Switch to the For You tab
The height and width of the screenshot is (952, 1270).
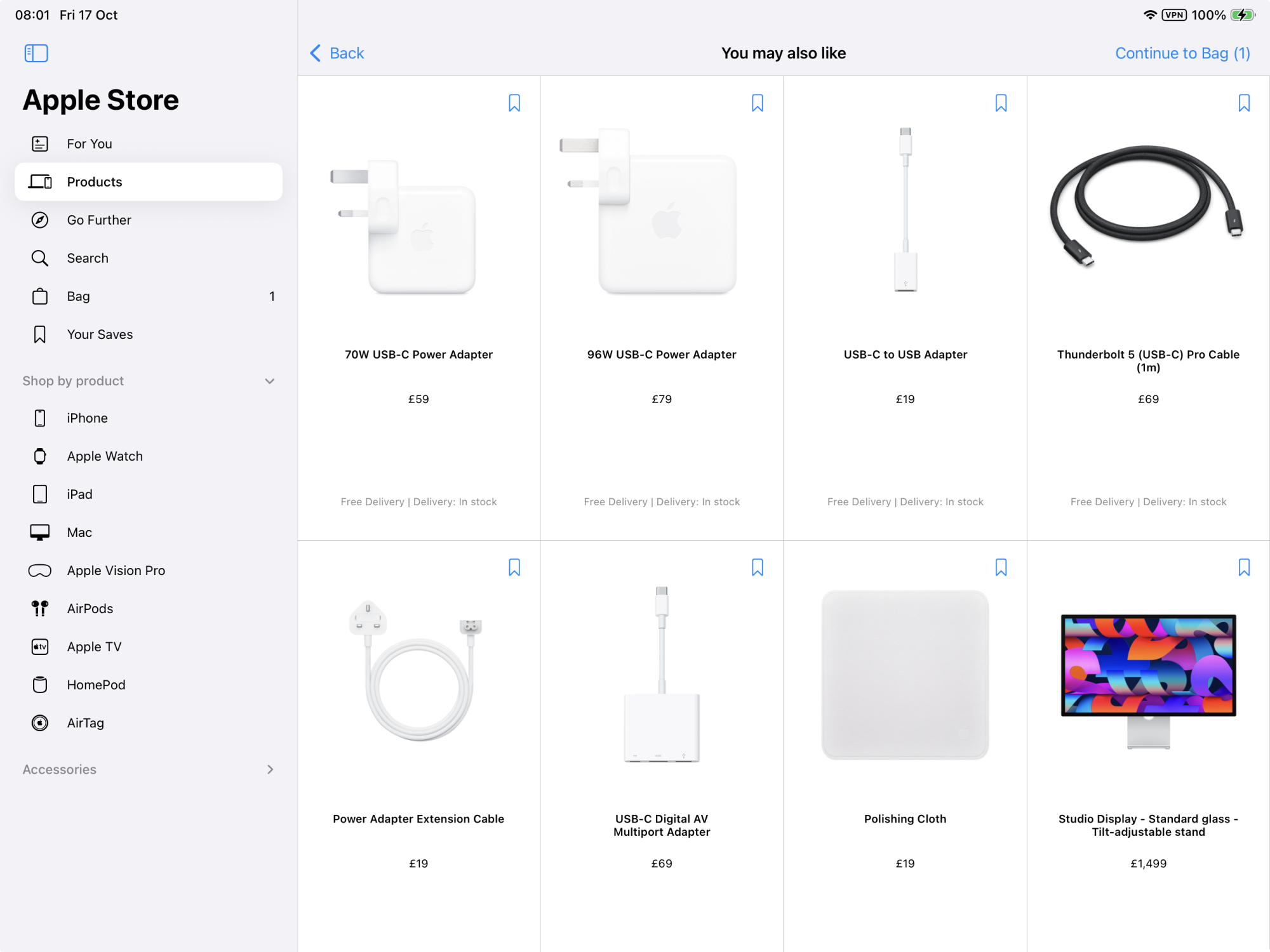89,144
